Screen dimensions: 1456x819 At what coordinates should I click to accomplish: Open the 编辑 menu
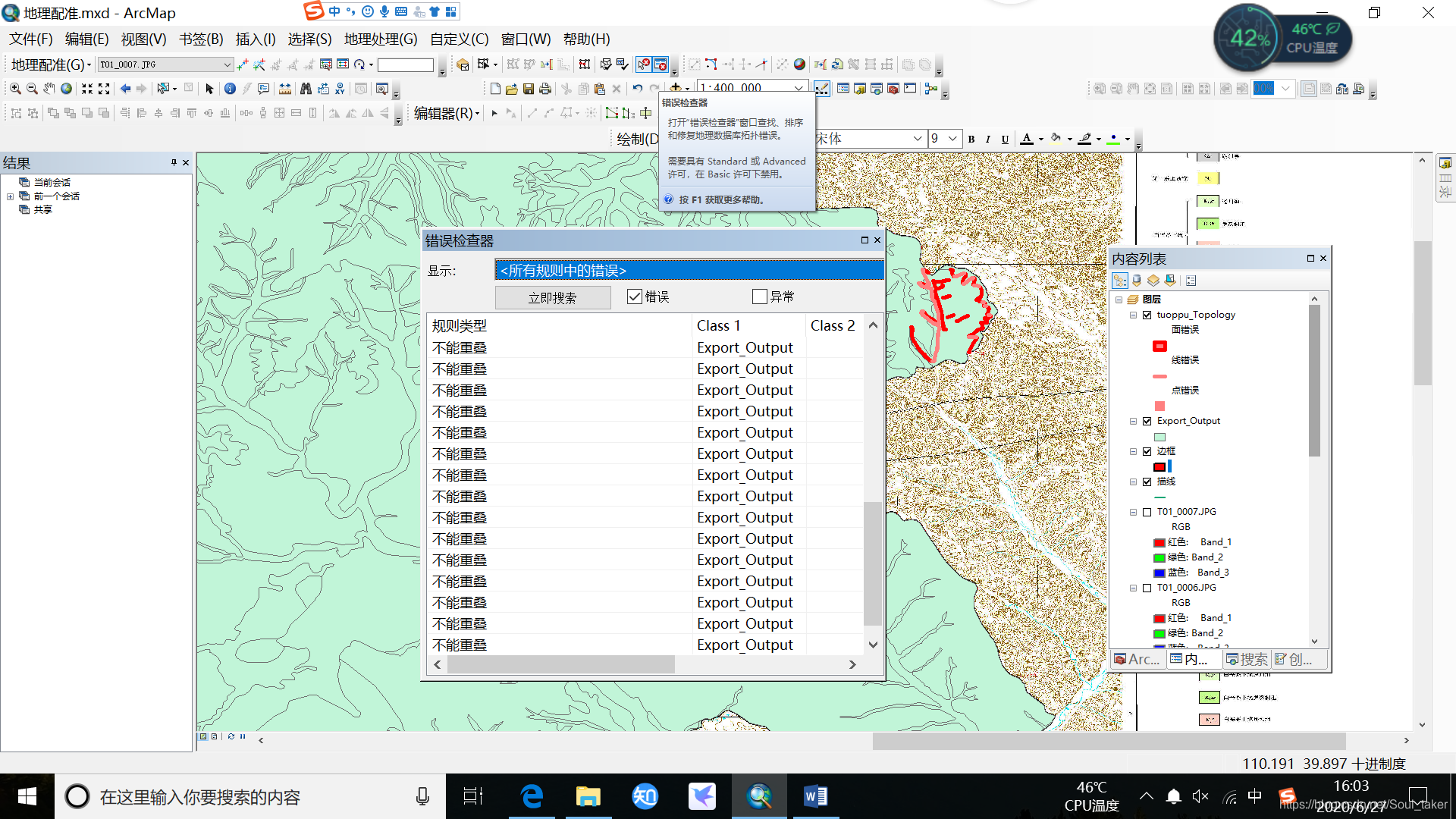[86, 39]
